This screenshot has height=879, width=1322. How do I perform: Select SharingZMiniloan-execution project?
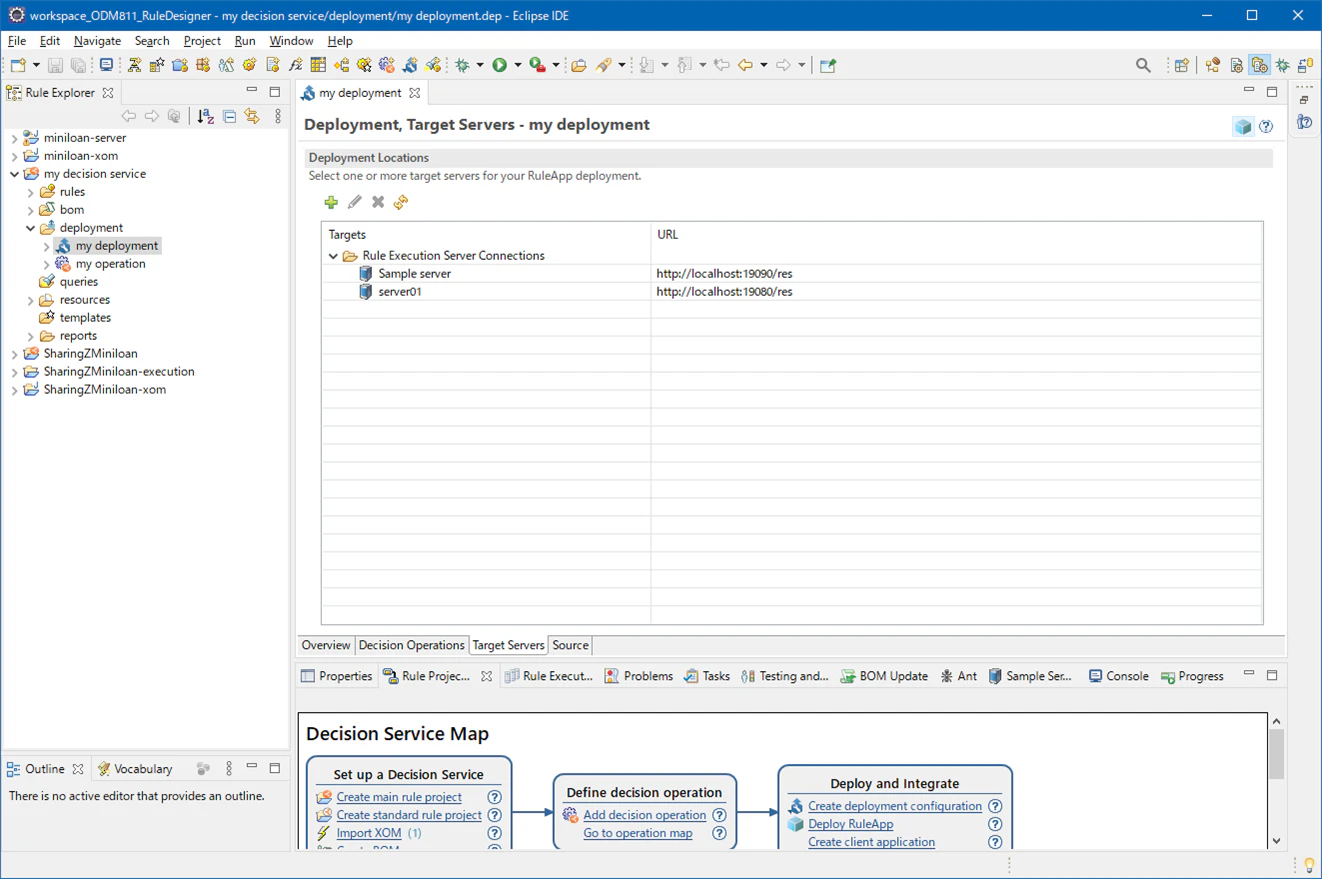coord(119,372)
